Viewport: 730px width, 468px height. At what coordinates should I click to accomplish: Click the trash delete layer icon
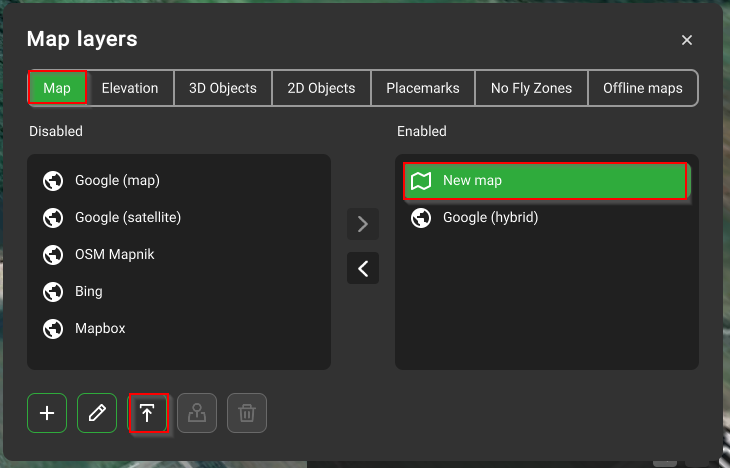tap(247, 413)
